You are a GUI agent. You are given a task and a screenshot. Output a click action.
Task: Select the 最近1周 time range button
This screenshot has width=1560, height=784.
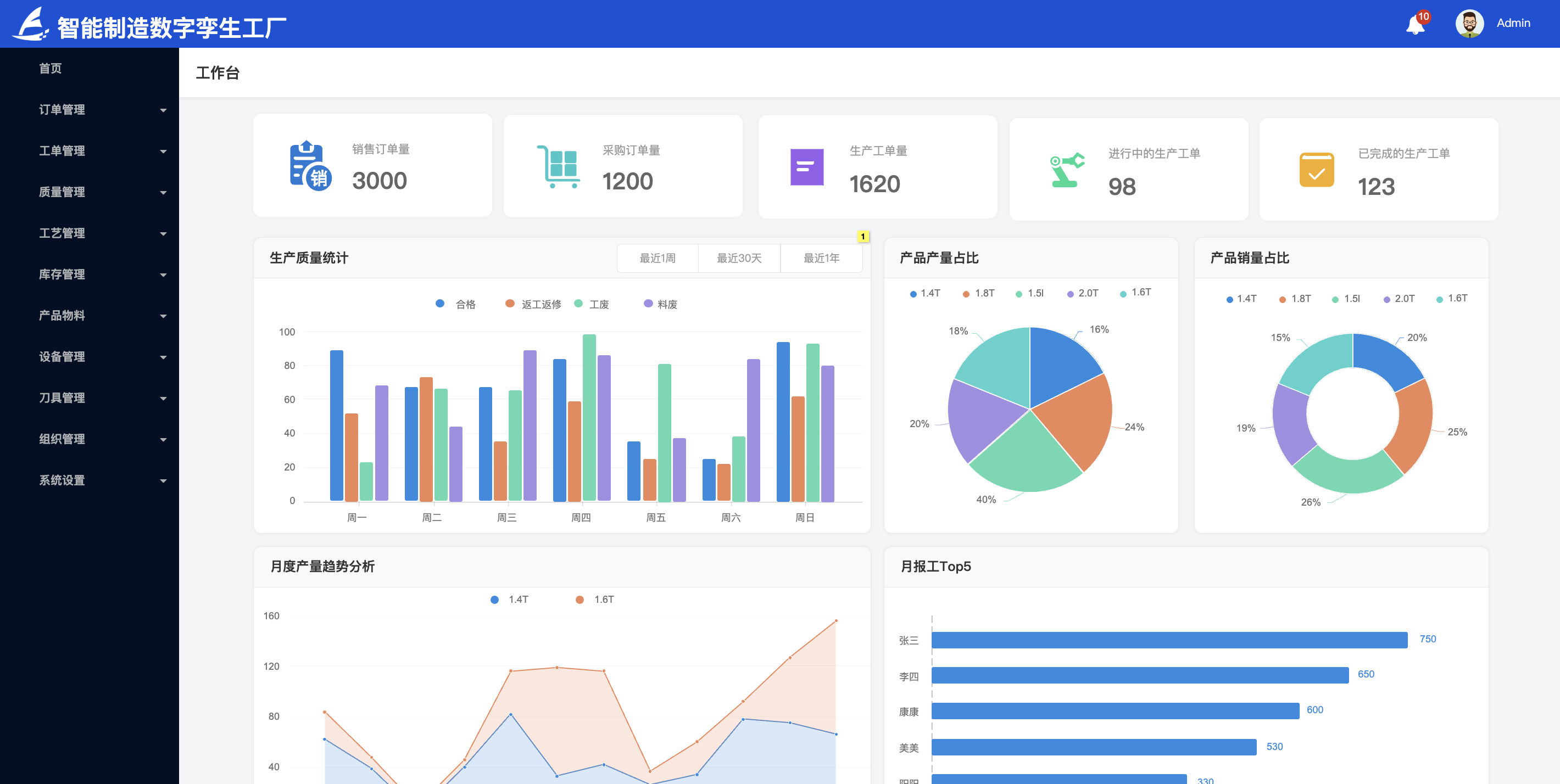pyautogui.click(x=657, y=259)
